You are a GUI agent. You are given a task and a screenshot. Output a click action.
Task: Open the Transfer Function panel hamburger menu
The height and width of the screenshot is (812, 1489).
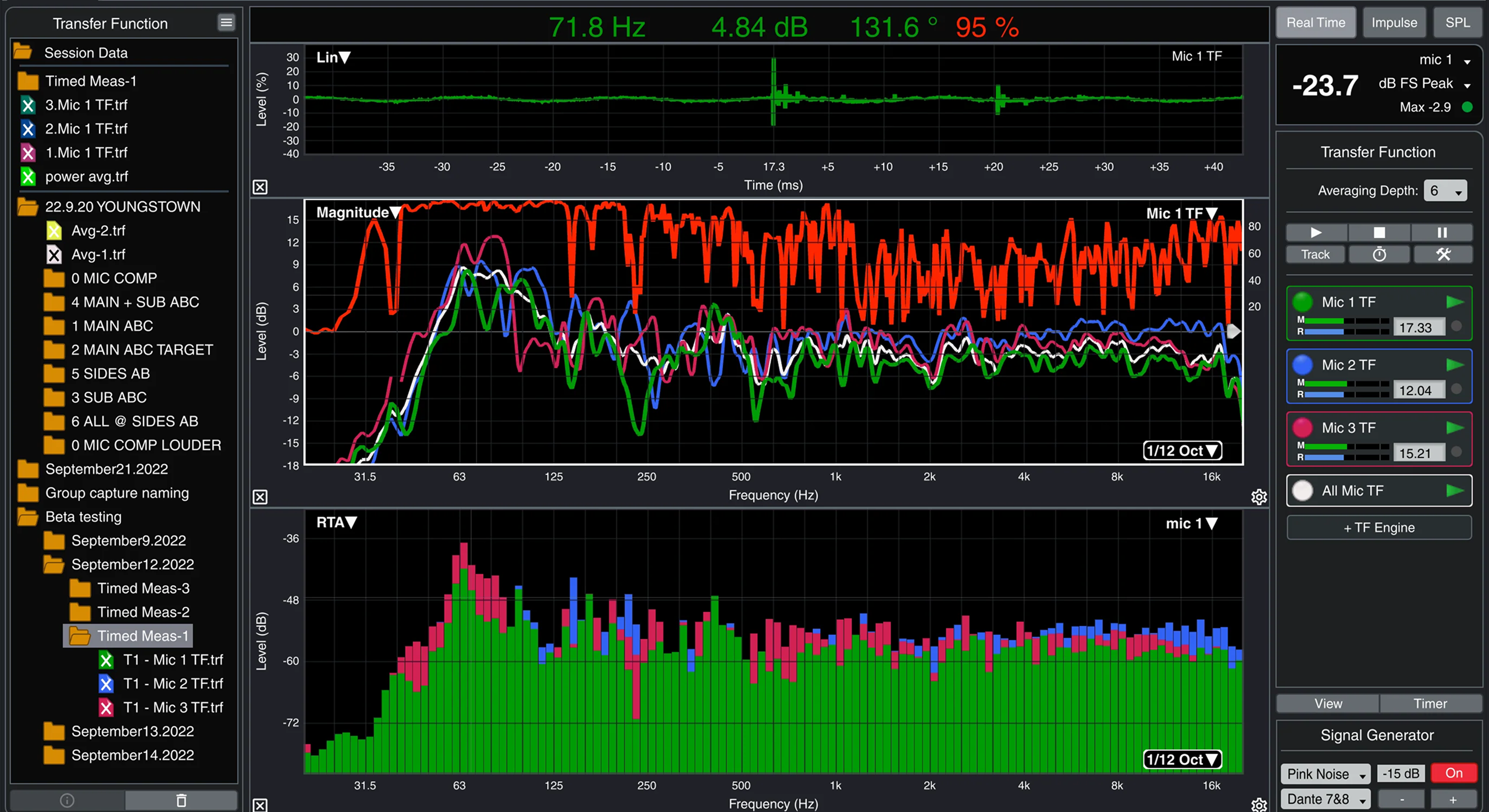tap(226, 23)
